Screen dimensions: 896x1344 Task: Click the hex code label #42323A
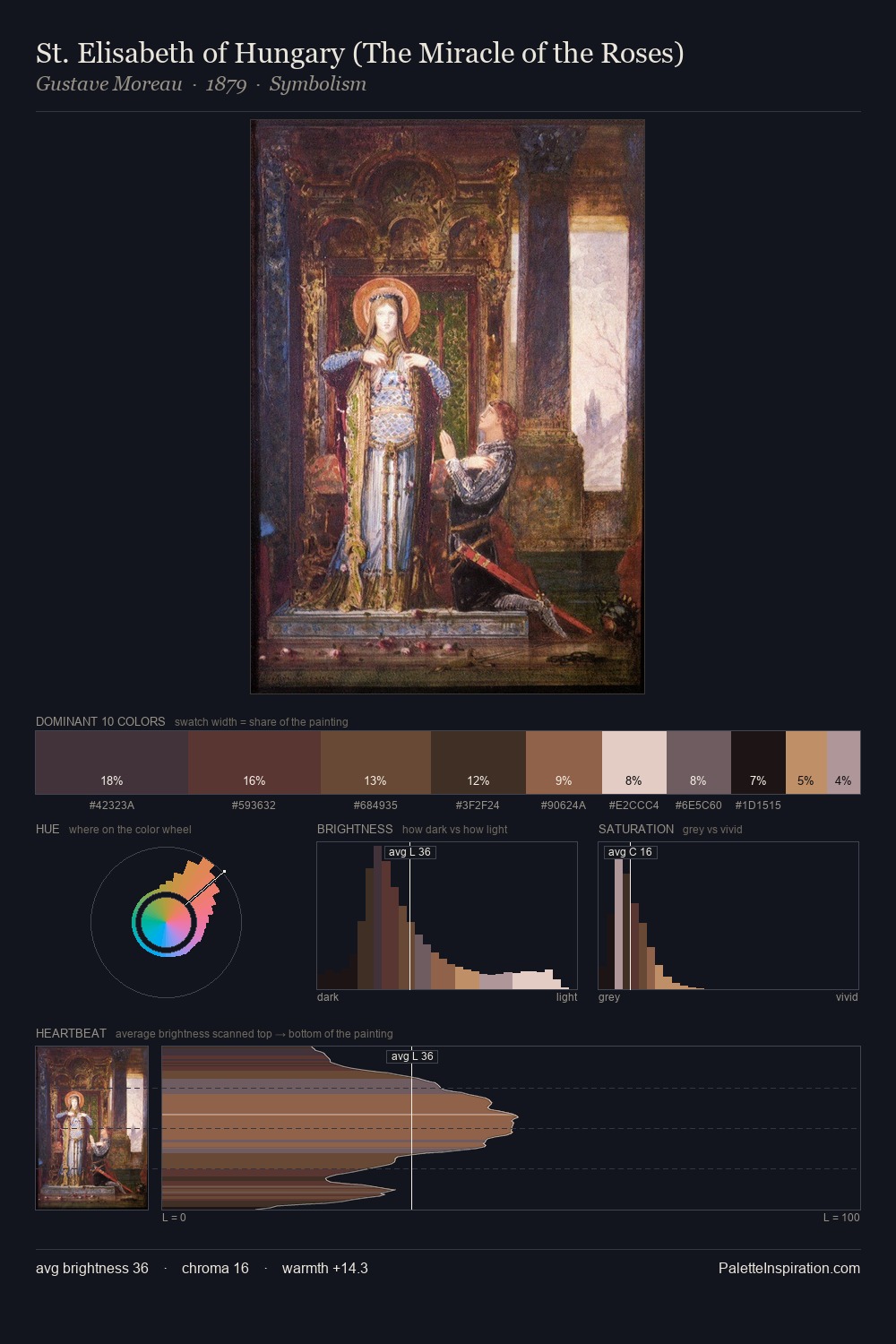(112, 806)
